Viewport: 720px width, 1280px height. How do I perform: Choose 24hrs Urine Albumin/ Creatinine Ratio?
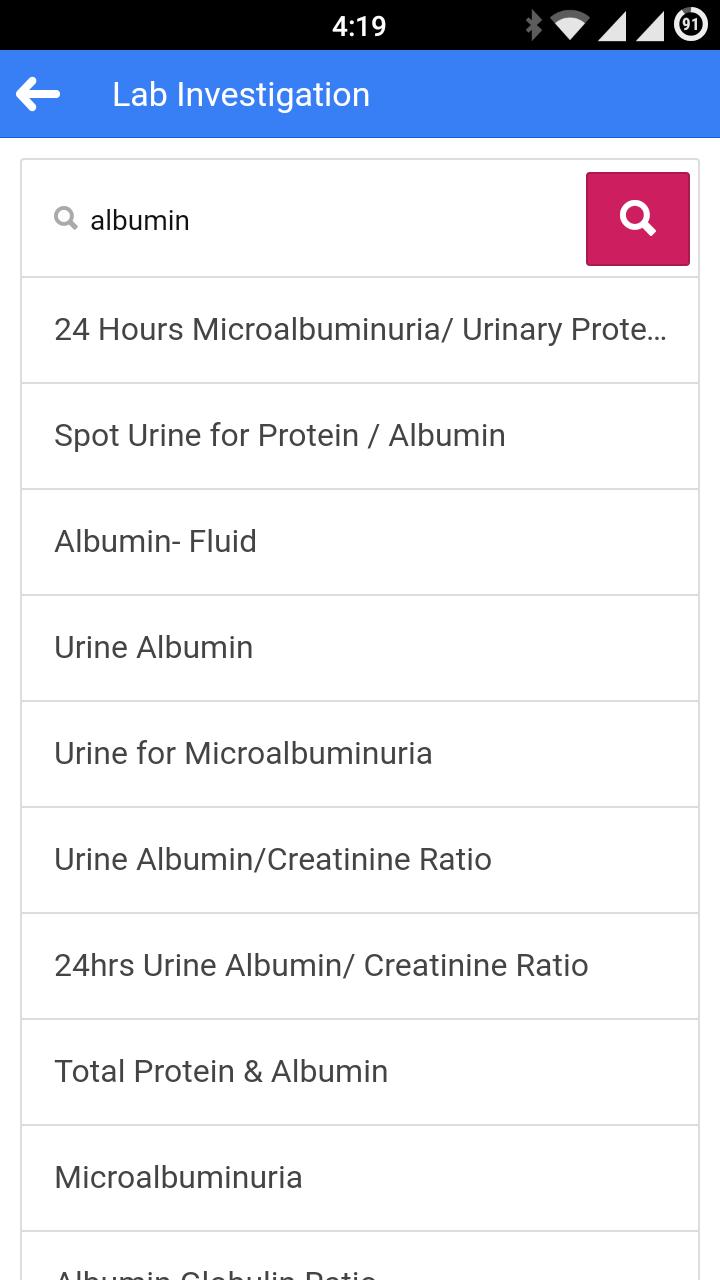[x=360, y=966]
